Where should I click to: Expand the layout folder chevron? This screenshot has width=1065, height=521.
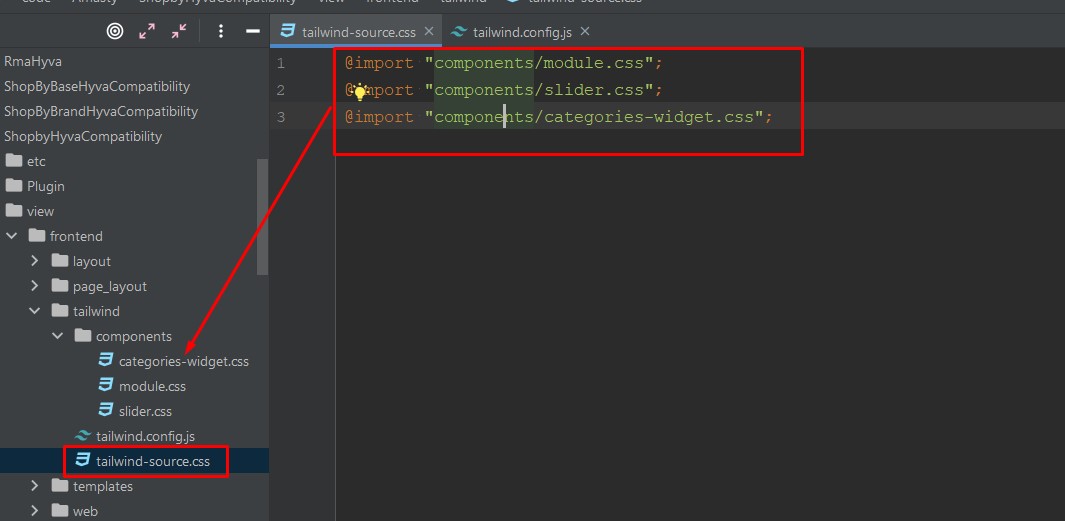pos(35,261)
